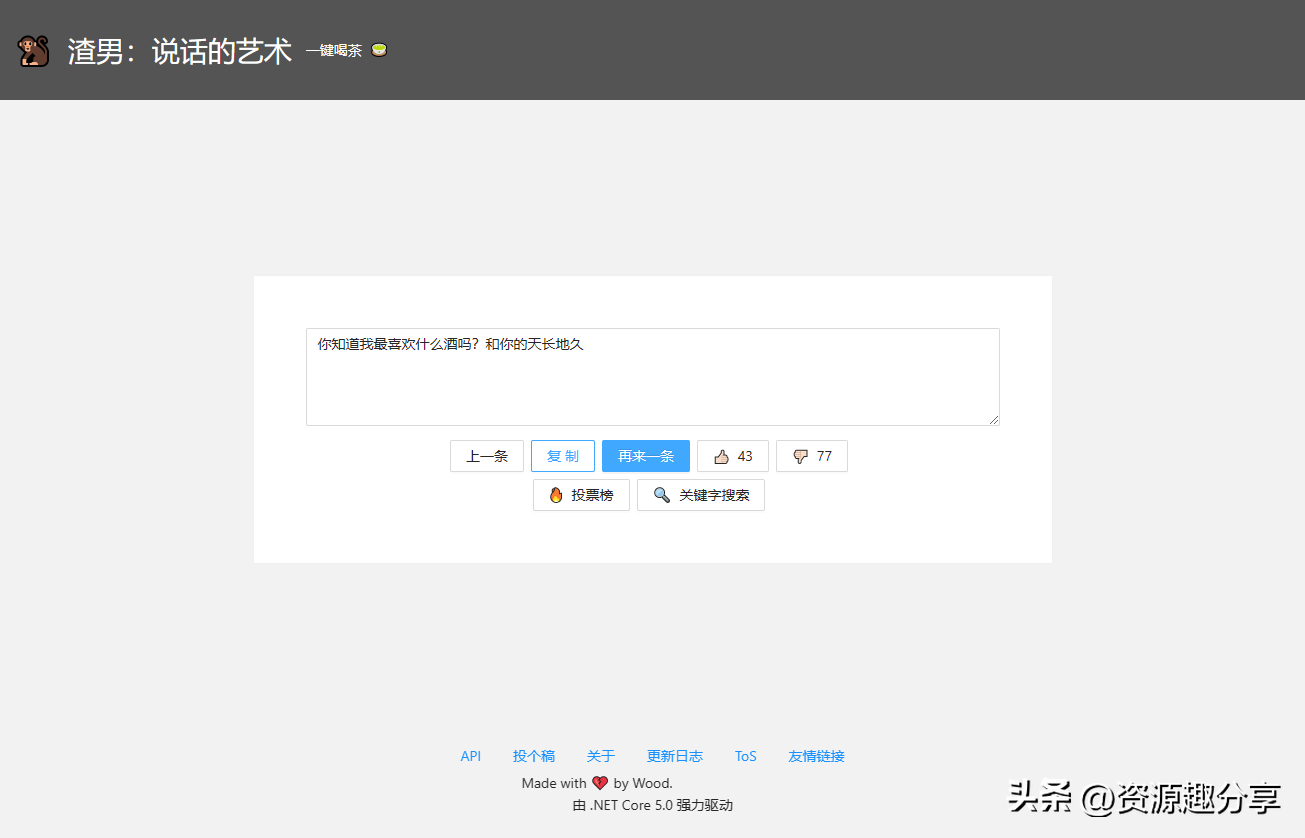The image size is (1305, 838).
Task: Focus the quote text area
Action: pyautogui.click(x=653, y=377)
